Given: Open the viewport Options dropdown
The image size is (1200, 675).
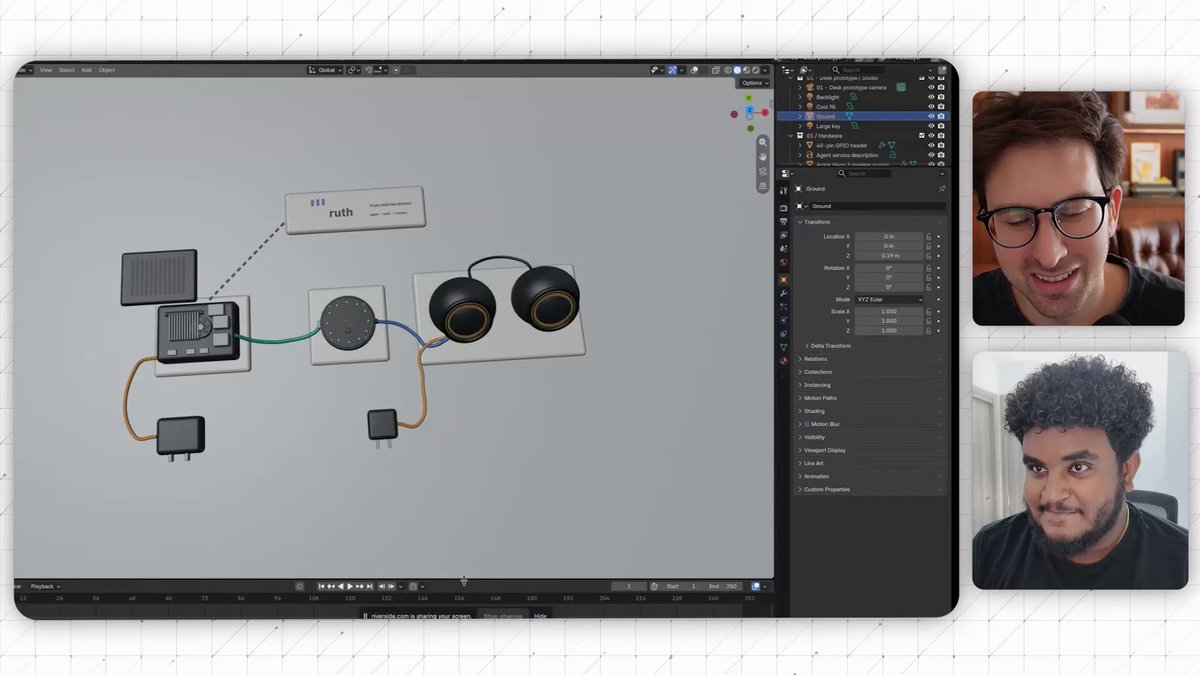Looking at the screenshot, I should pos(754,83).
